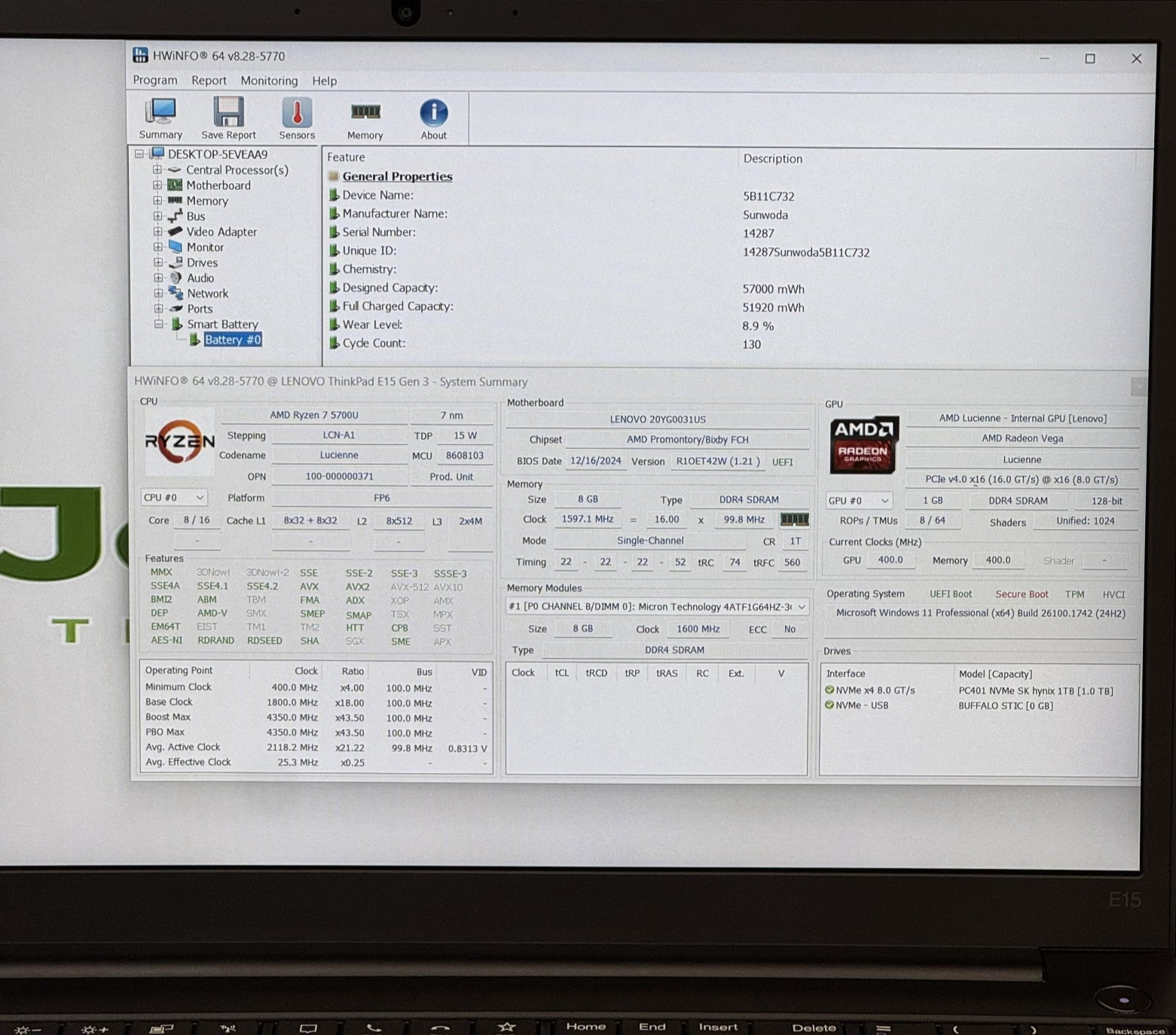Select the Bus tree node
This screenshot has height=1035, width=1176.
pos(196,216)
